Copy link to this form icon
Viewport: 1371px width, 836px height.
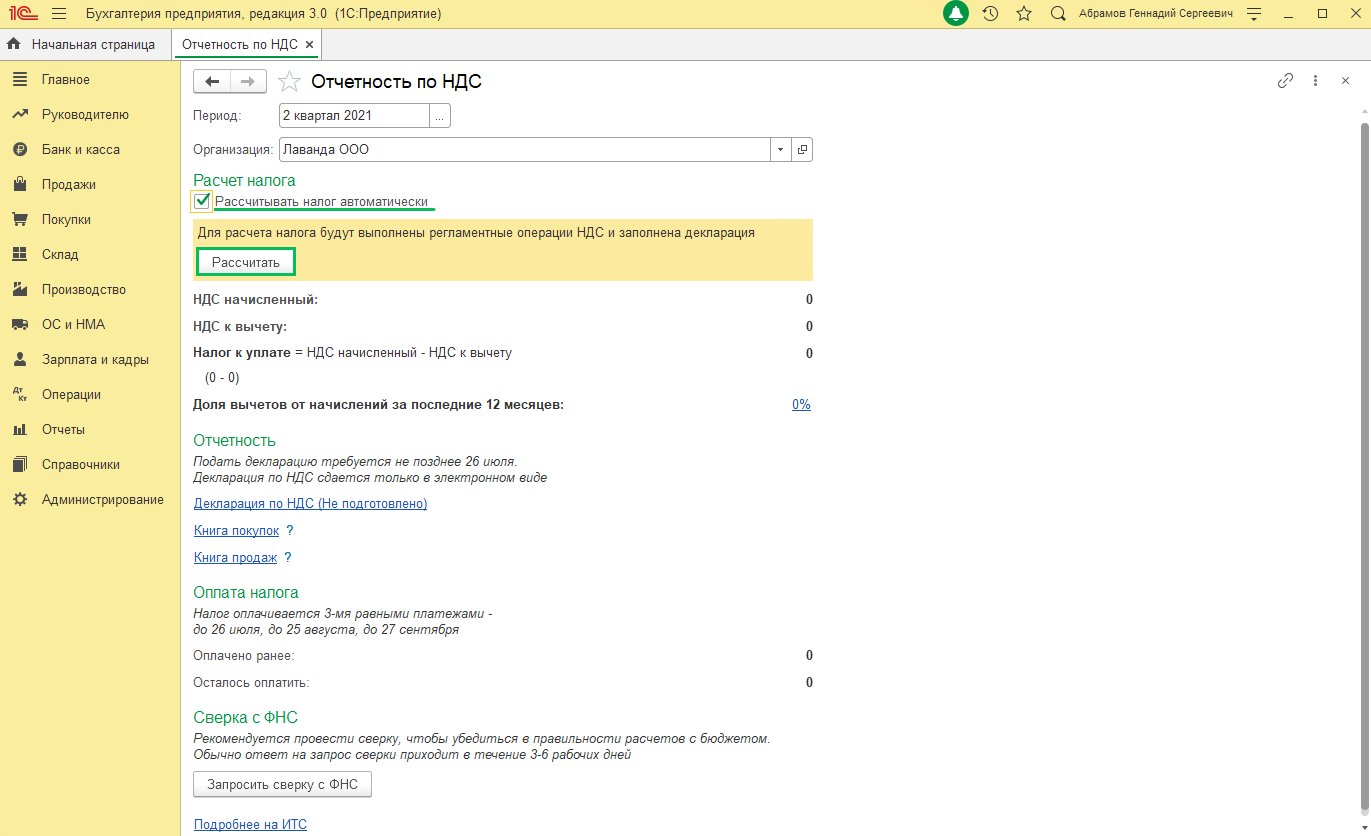[1286, 81]
